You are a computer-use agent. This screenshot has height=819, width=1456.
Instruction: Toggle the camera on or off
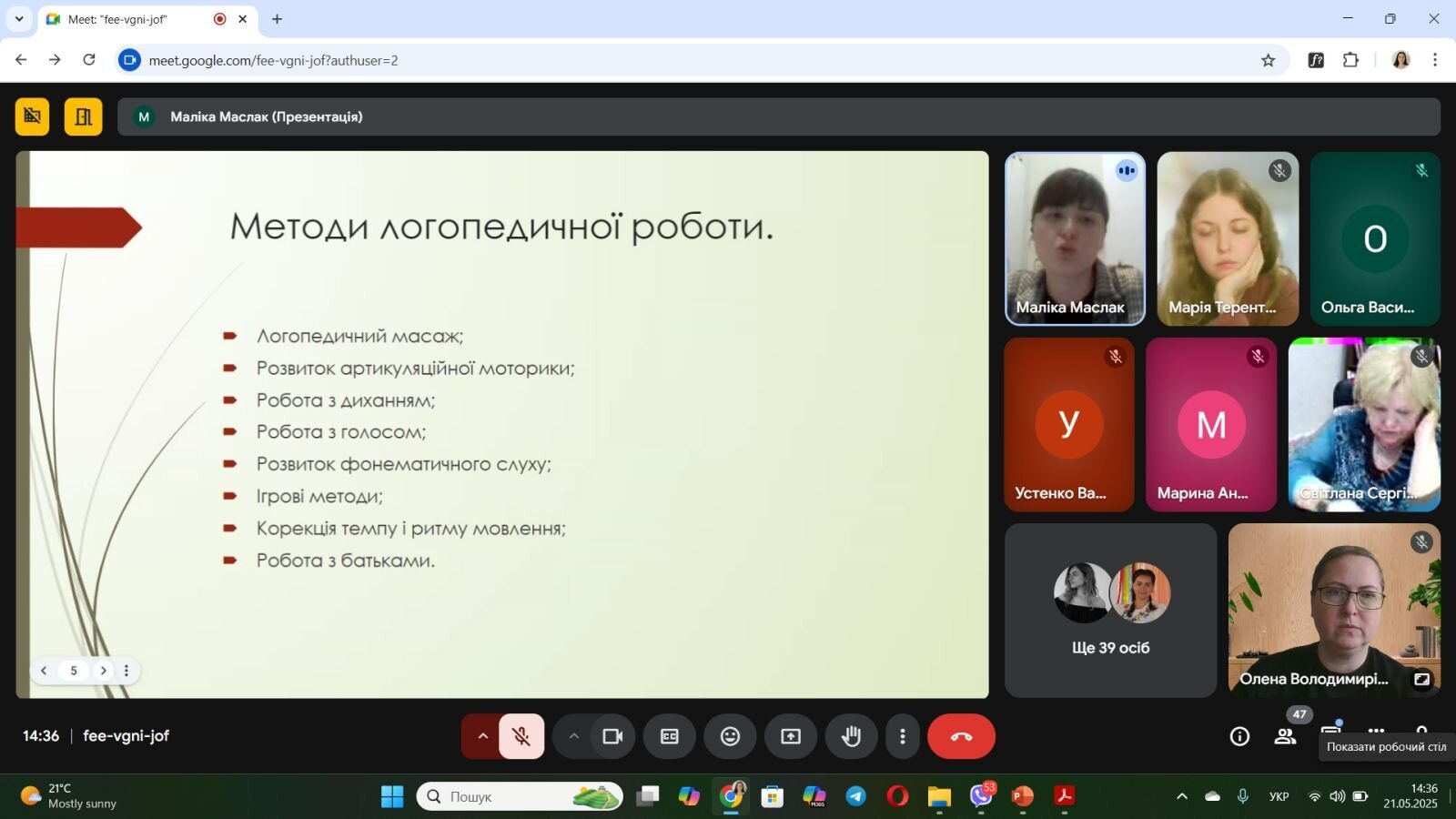[612, 736]
